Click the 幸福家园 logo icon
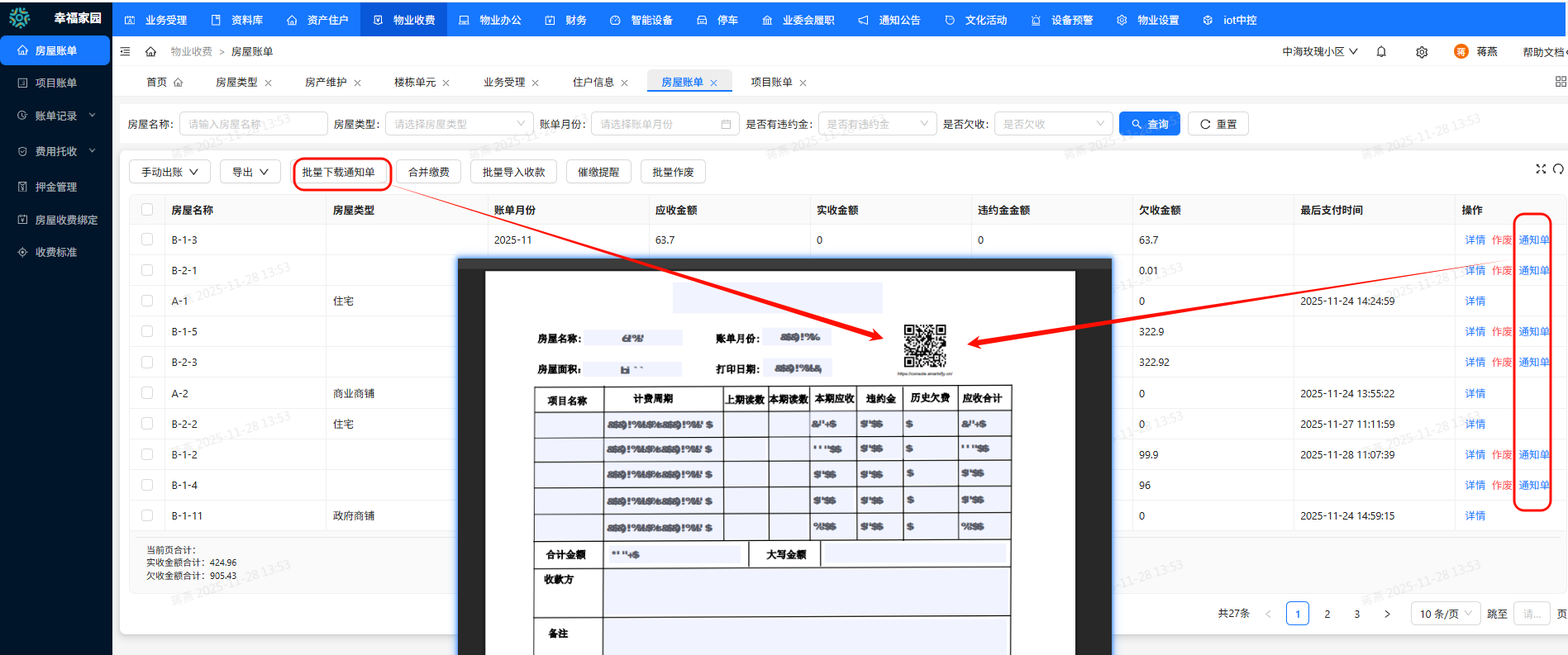The width and height of the screenshot is (1568, 655). pyautogui.click(x=19, y=17)
